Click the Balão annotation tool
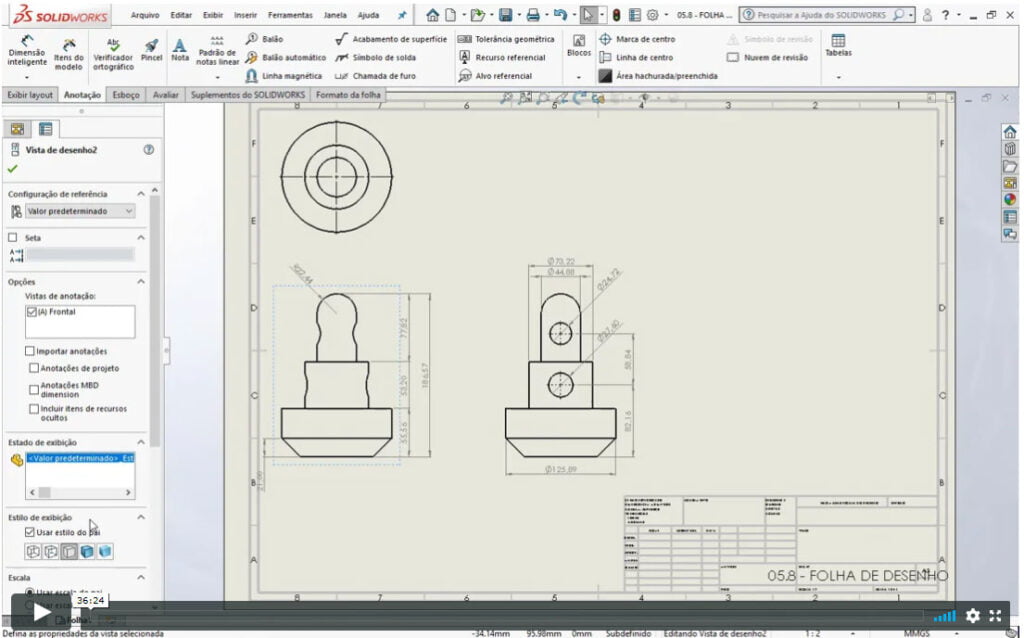 (264, 39)
